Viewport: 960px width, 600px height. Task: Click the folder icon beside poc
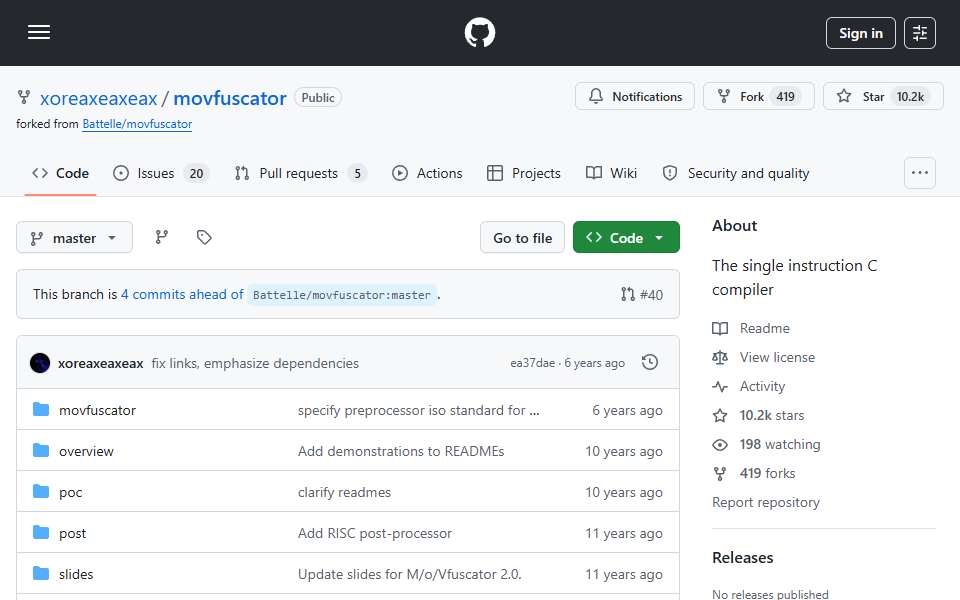click(41, 492)
